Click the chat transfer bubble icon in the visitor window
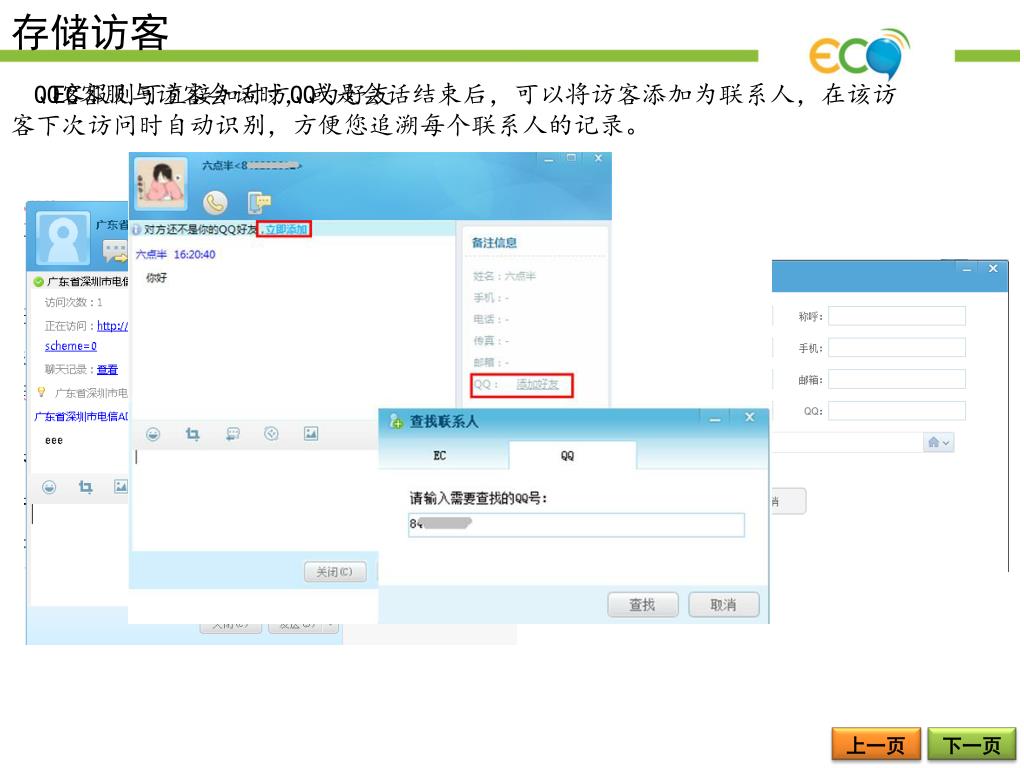Screen dimensions: 1024x768 point(115,251)
